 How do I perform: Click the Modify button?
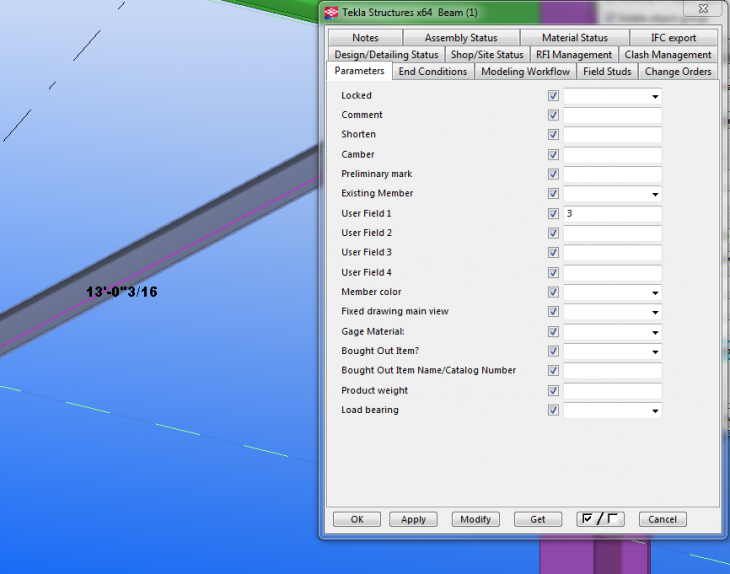(475, 520)
